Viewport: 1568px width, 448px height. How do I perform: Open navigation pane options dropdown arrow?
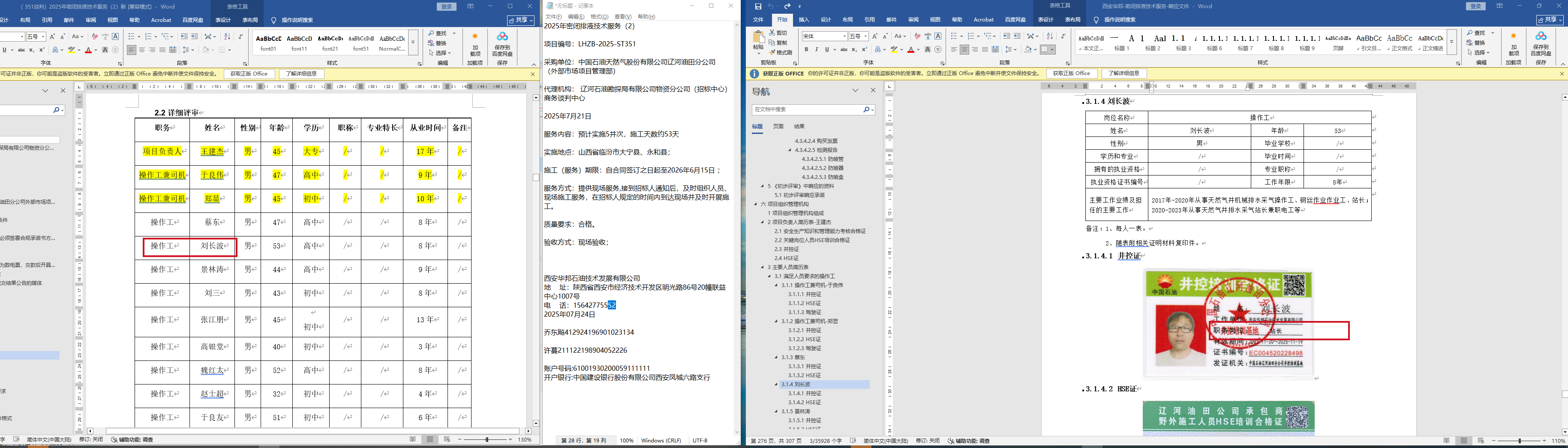click(x=855, y=90)
